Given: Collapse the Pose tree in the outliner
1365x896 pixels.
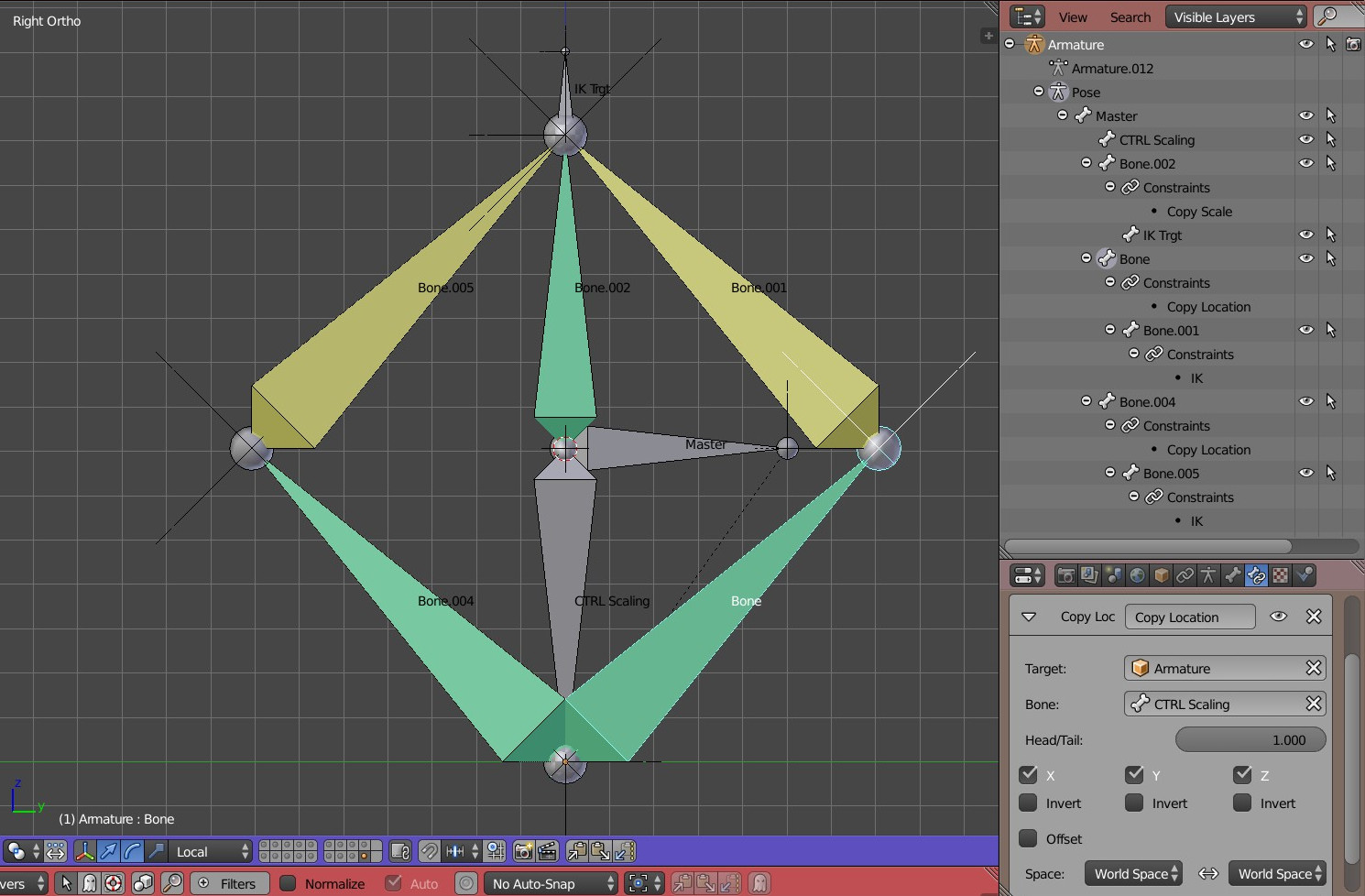Looking at the screenshot, I should click(1039, 92).
